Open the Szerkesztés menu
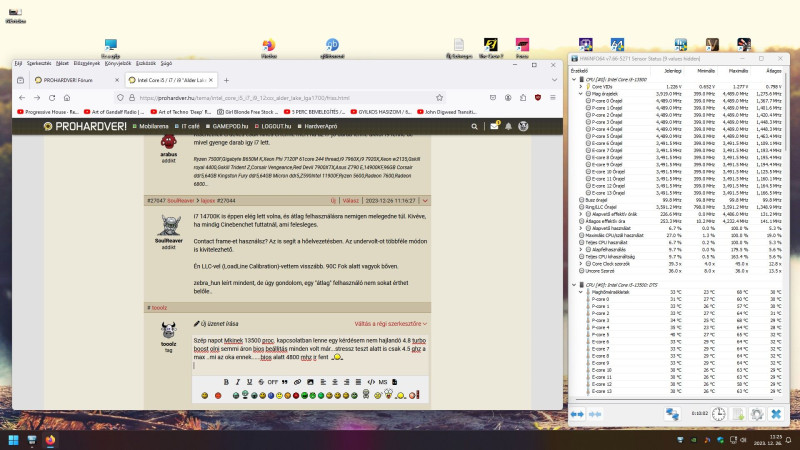800x450 pixels. 39,64
